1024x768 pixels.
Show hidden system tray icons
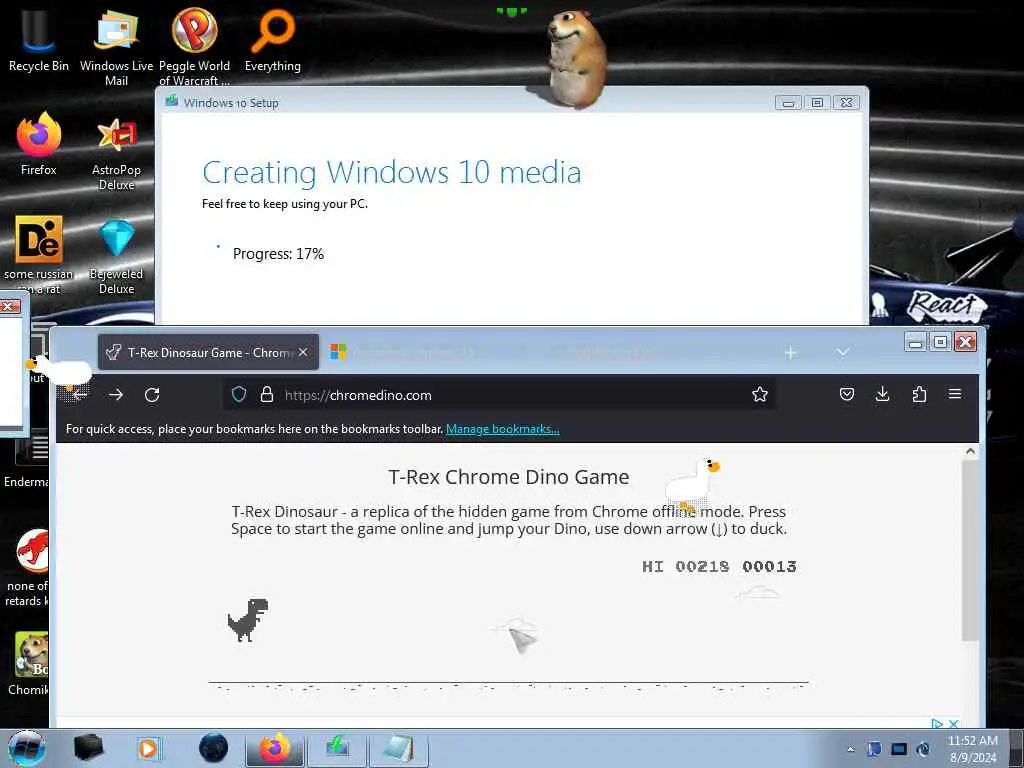[x=850, y=750]
